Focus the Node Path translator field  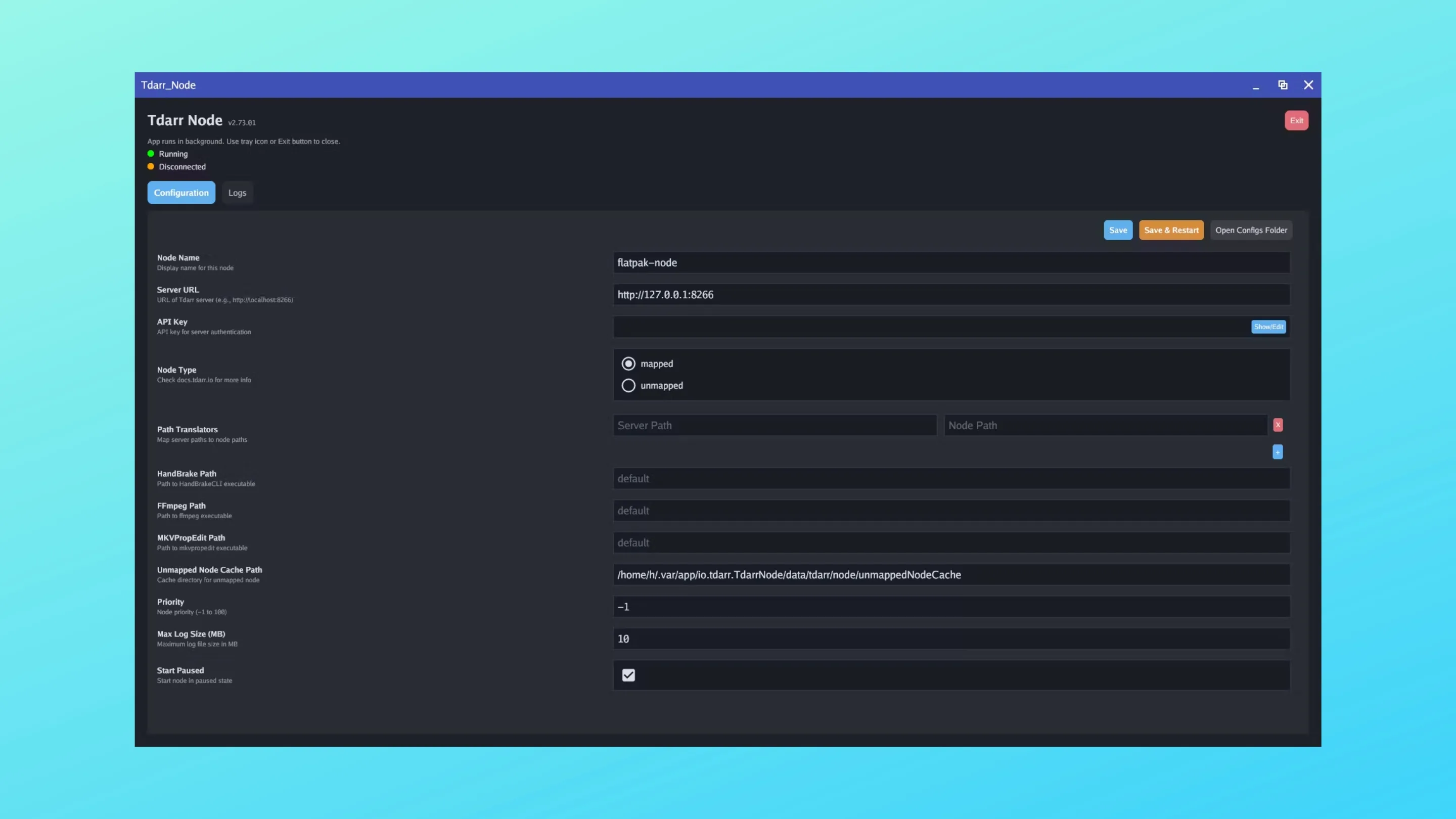[x=1106, y=425]
